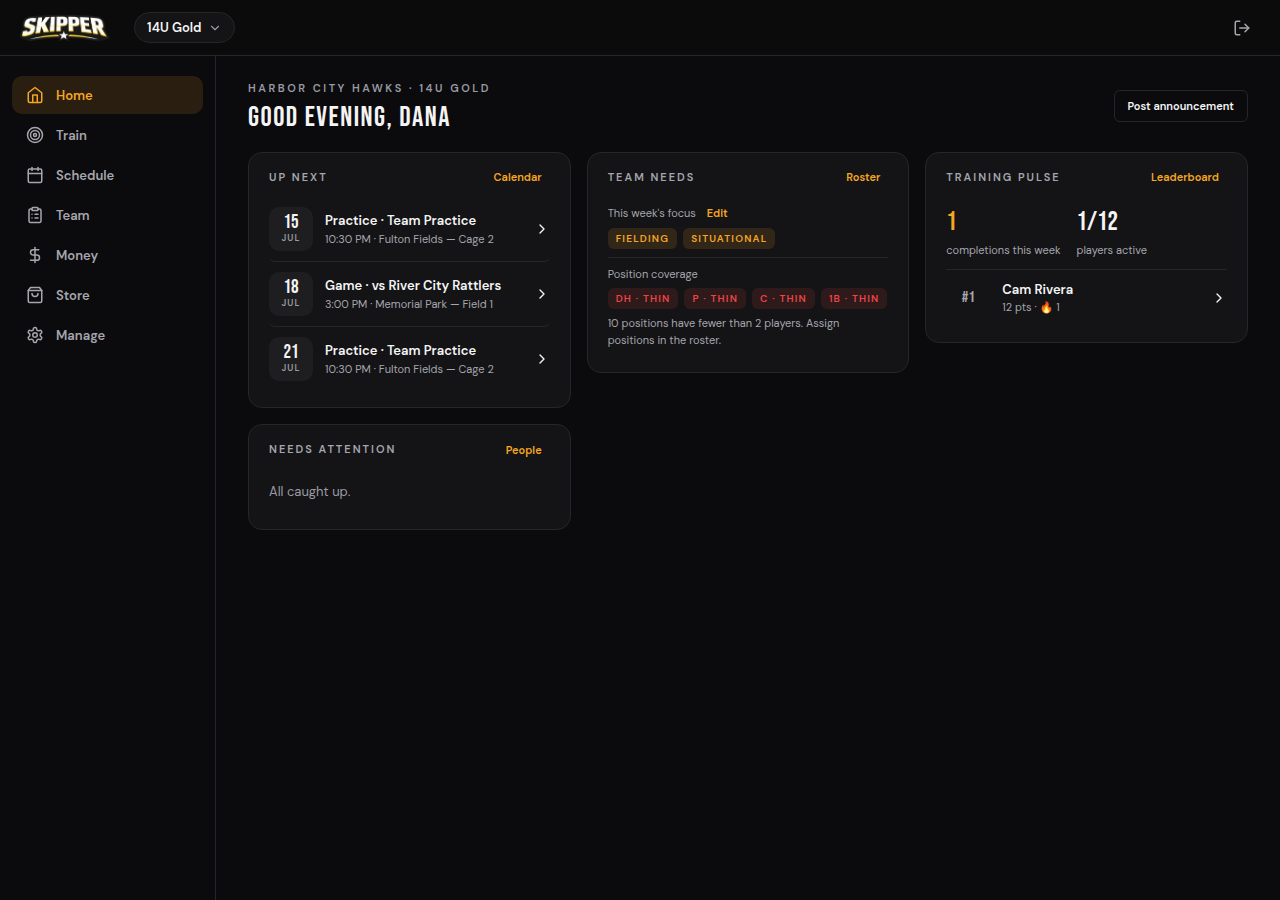Click the DH · THIN position badge
The width and height of the screenshot is (1280, 900).
tap(643, 299)
